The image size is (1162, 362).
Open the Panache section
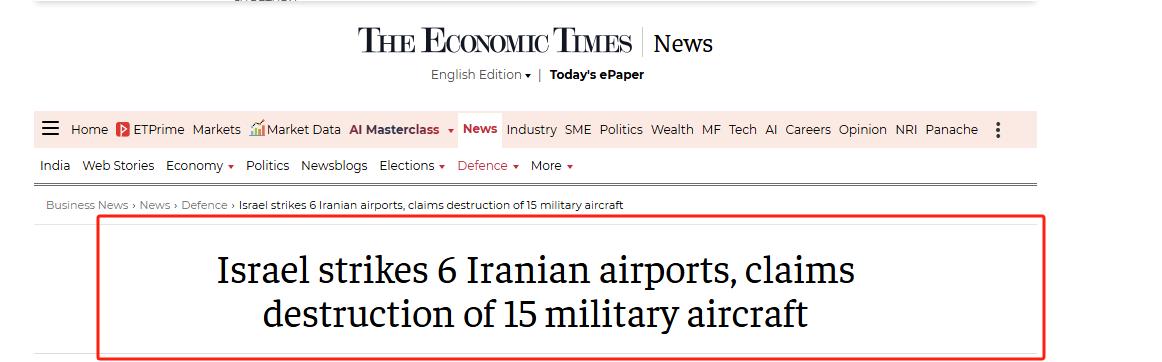pos(952,130)
